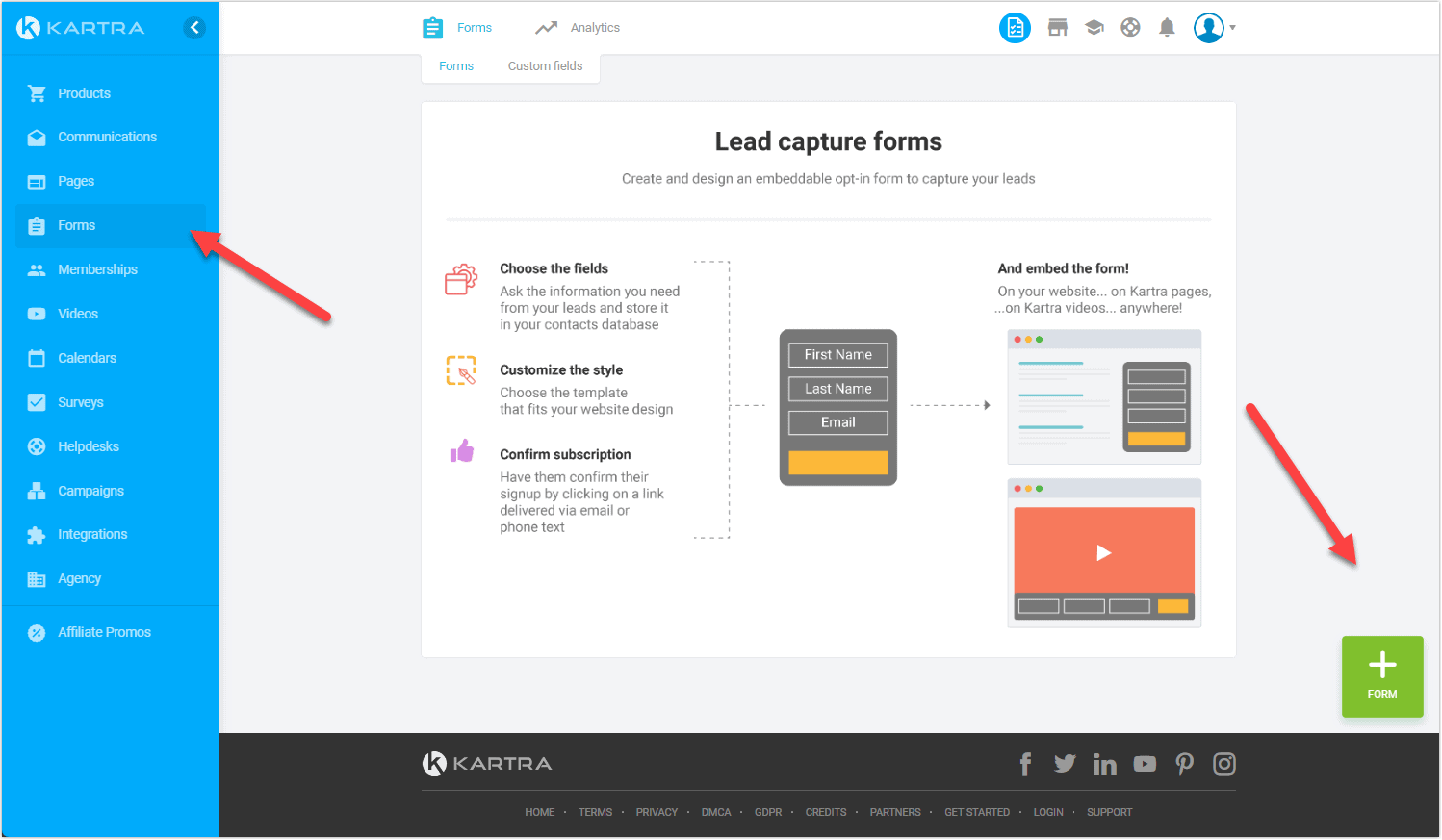
Task: Visit Kartra's LinkedIn page
Action: coord(1105,764)
